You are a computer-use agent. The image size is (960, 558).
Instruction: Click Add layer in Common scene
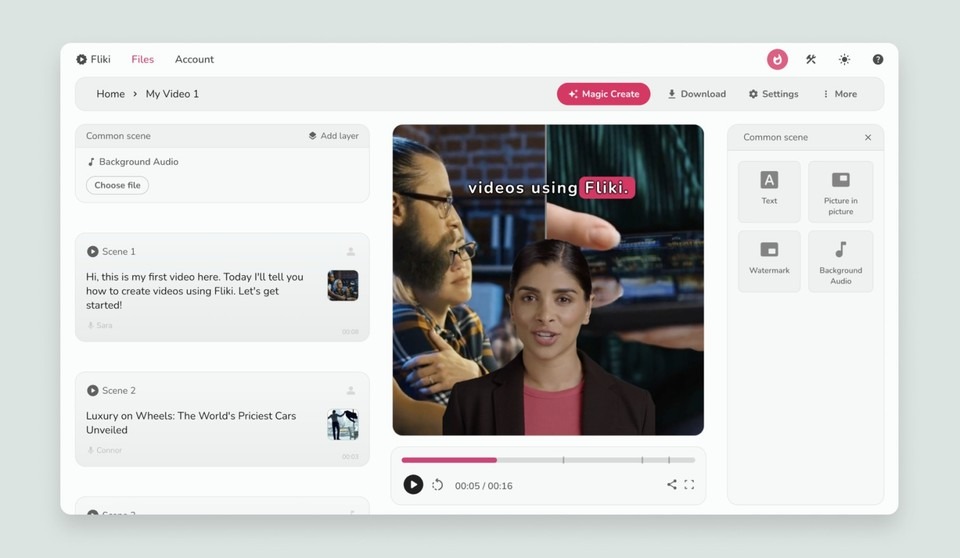333,136
